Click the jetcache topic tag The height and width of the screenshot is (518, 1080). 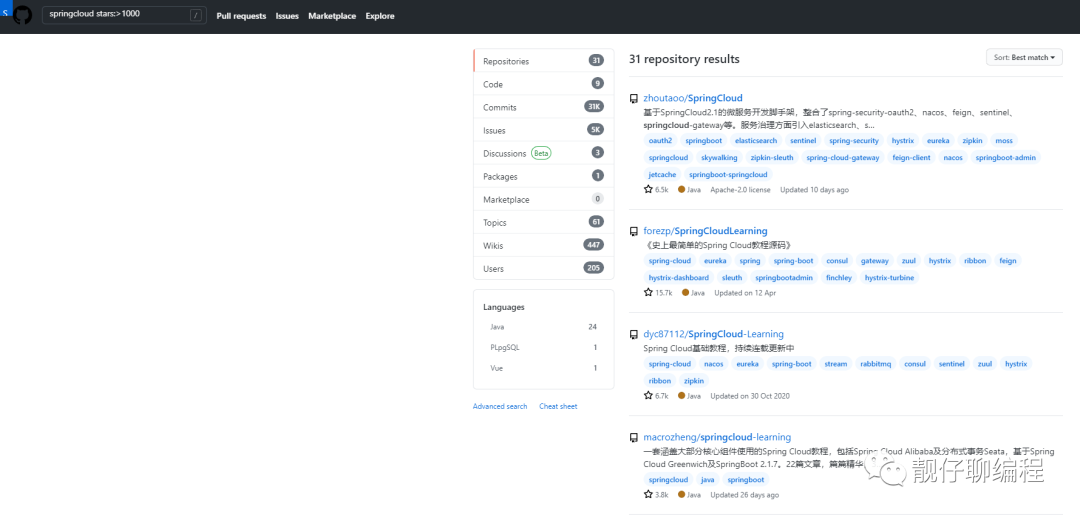pos(663,175)
